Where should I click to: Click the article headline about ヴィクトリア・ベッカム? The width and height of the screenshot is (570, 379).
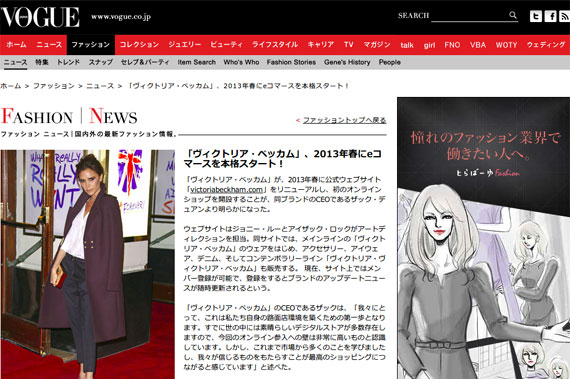click(283, 159)
